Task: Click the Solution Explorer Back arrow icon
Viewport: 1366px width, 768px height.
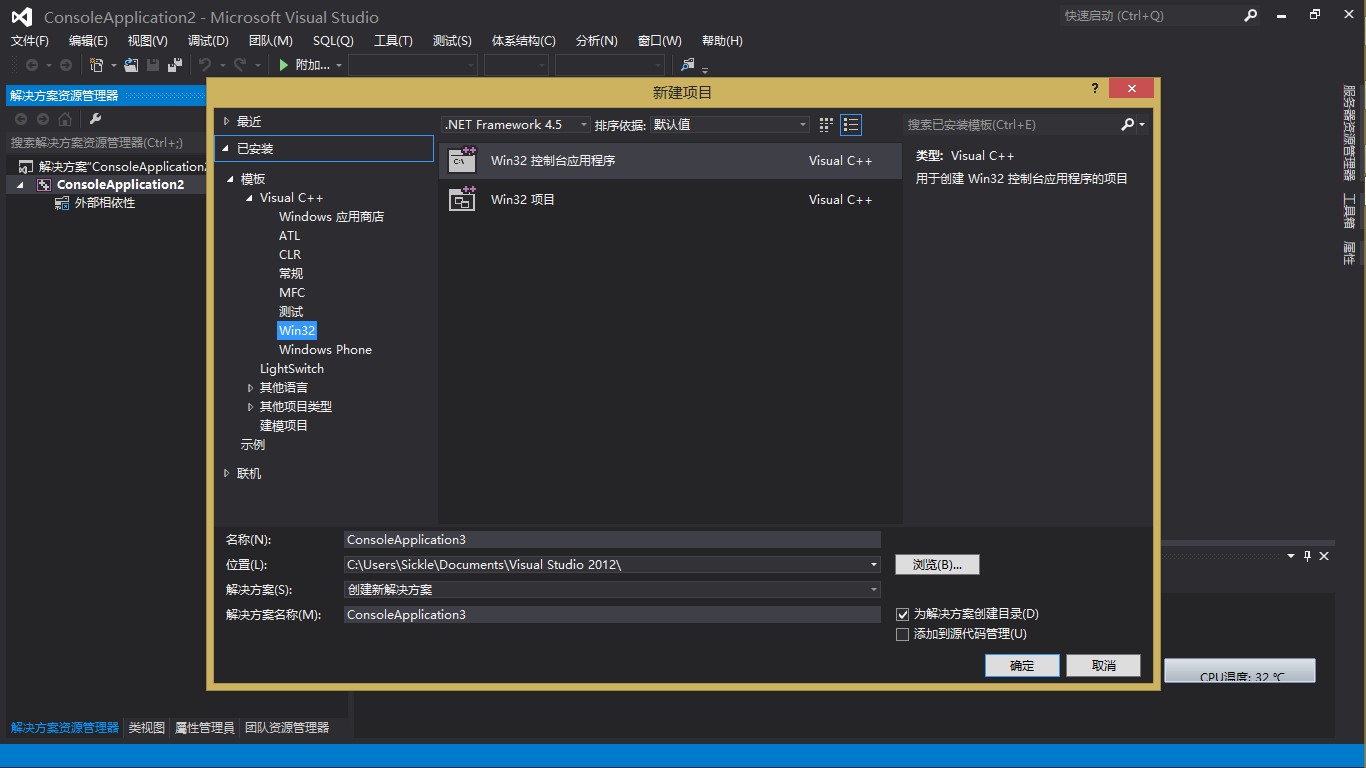Action: (x=21, y=120)
